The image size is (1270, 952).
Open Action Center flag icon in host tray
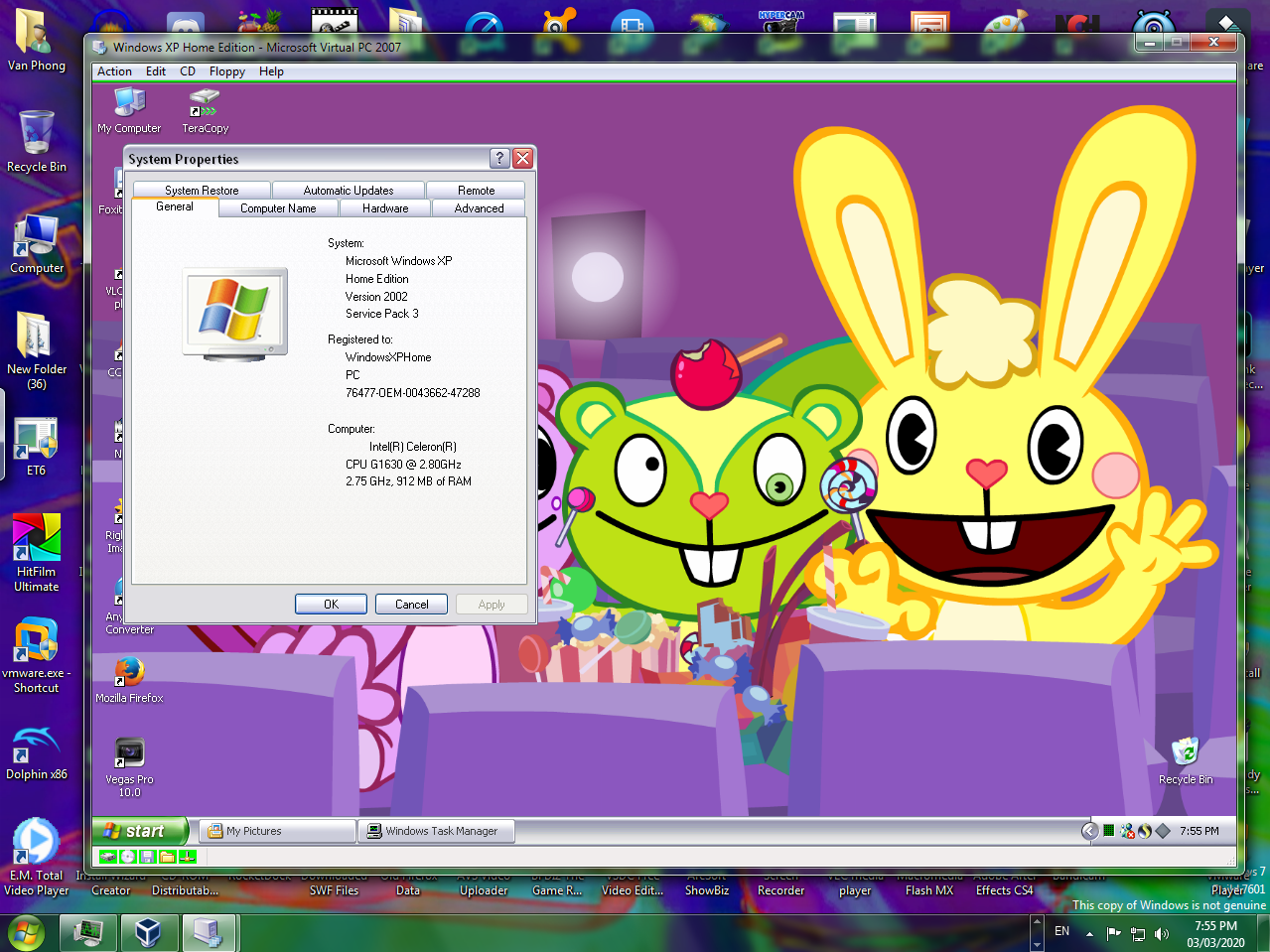[1113, 933]
